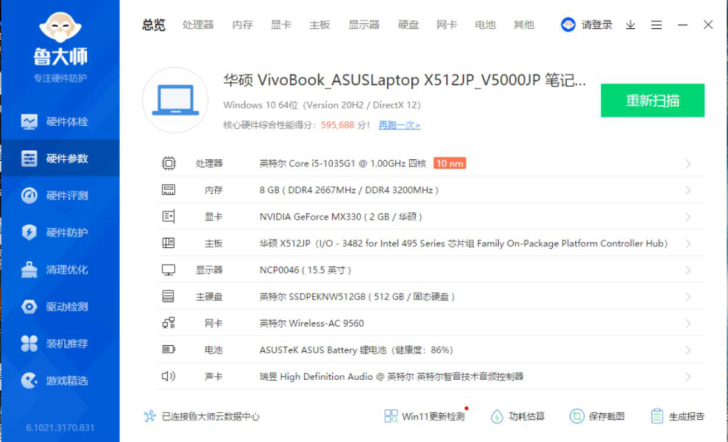
Task: Select 硬件参数 hardware parameters icon
Action: pyautogui.click(x=29, y=158)
